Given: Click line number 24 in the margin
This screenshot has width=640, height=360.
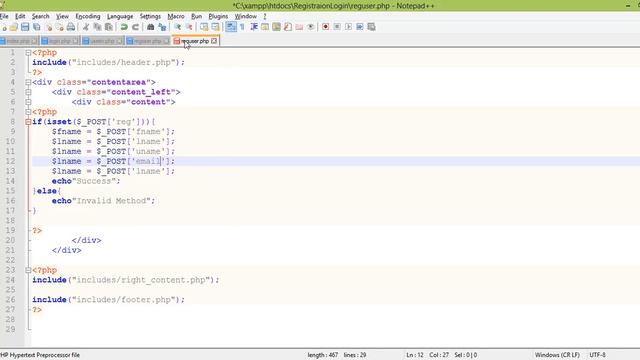Looking at the screenshot, I should pos(10,280).
